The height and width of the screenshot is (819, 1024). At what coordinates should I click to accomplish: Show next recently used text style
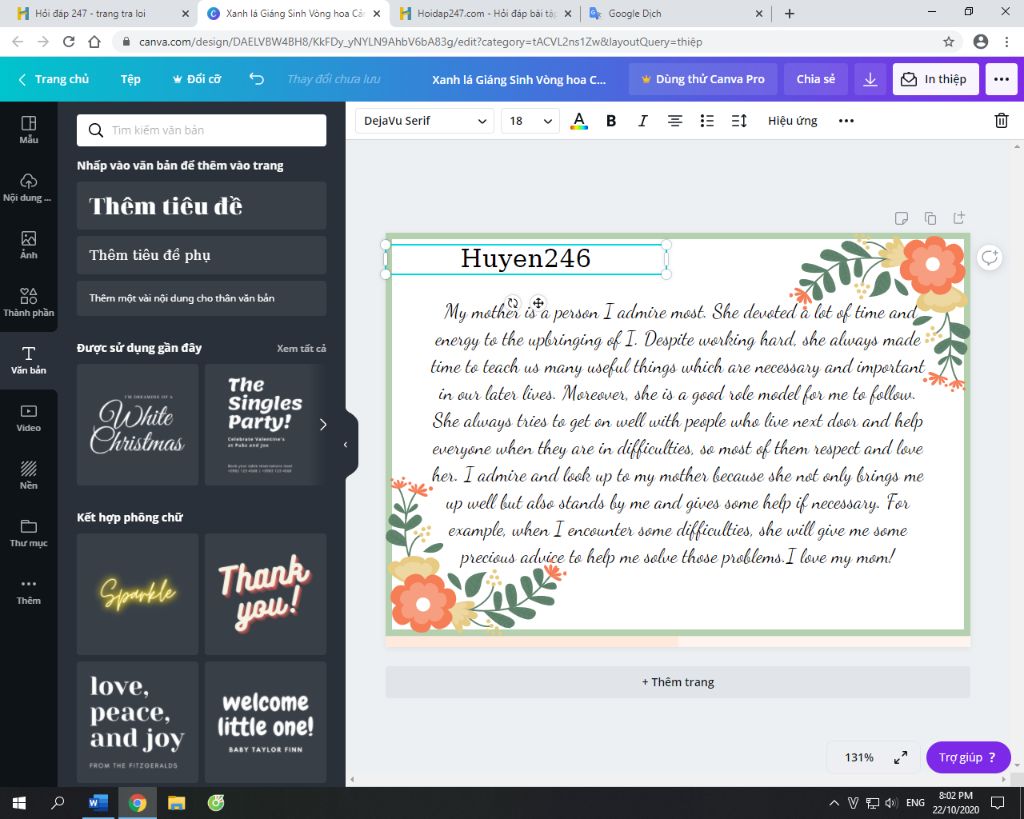[x=323, y=425]
